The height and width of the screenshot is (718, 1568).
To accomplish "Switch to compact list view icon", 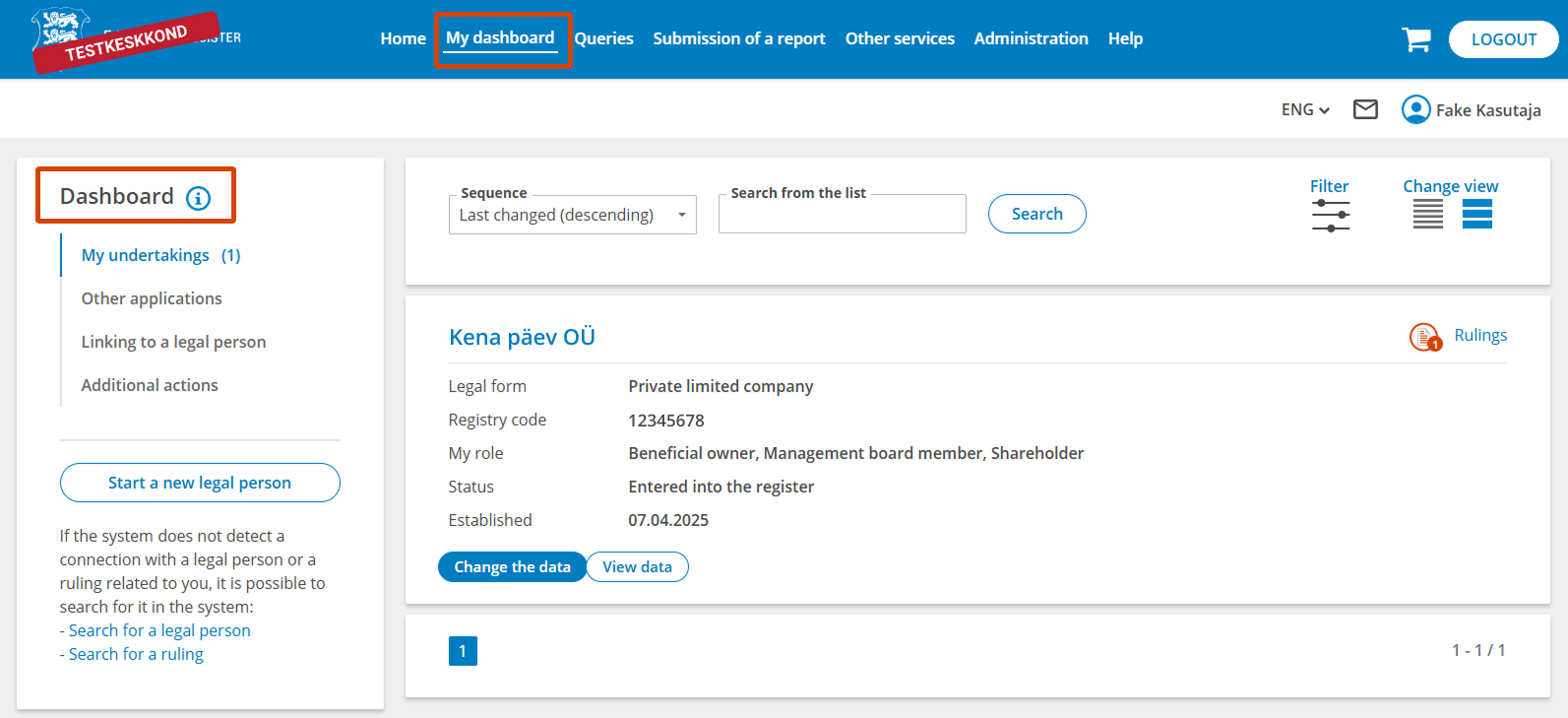I will (1427, 214).
